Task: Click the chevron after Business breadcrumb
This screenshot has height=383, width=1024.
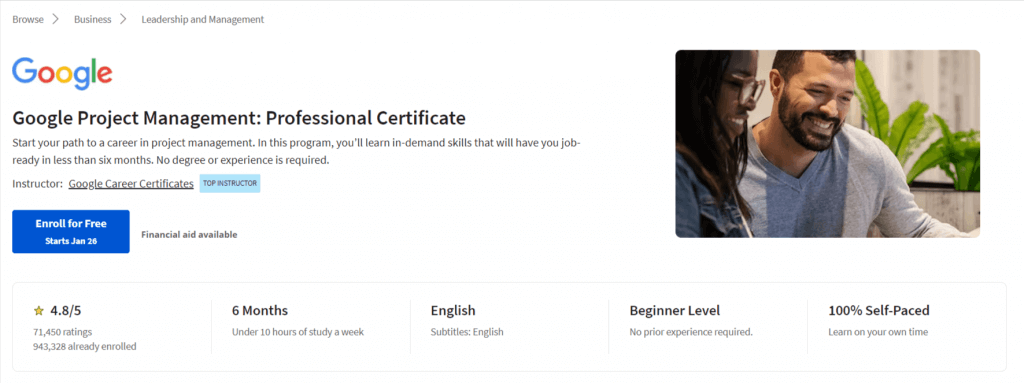Action: point(123,19)
